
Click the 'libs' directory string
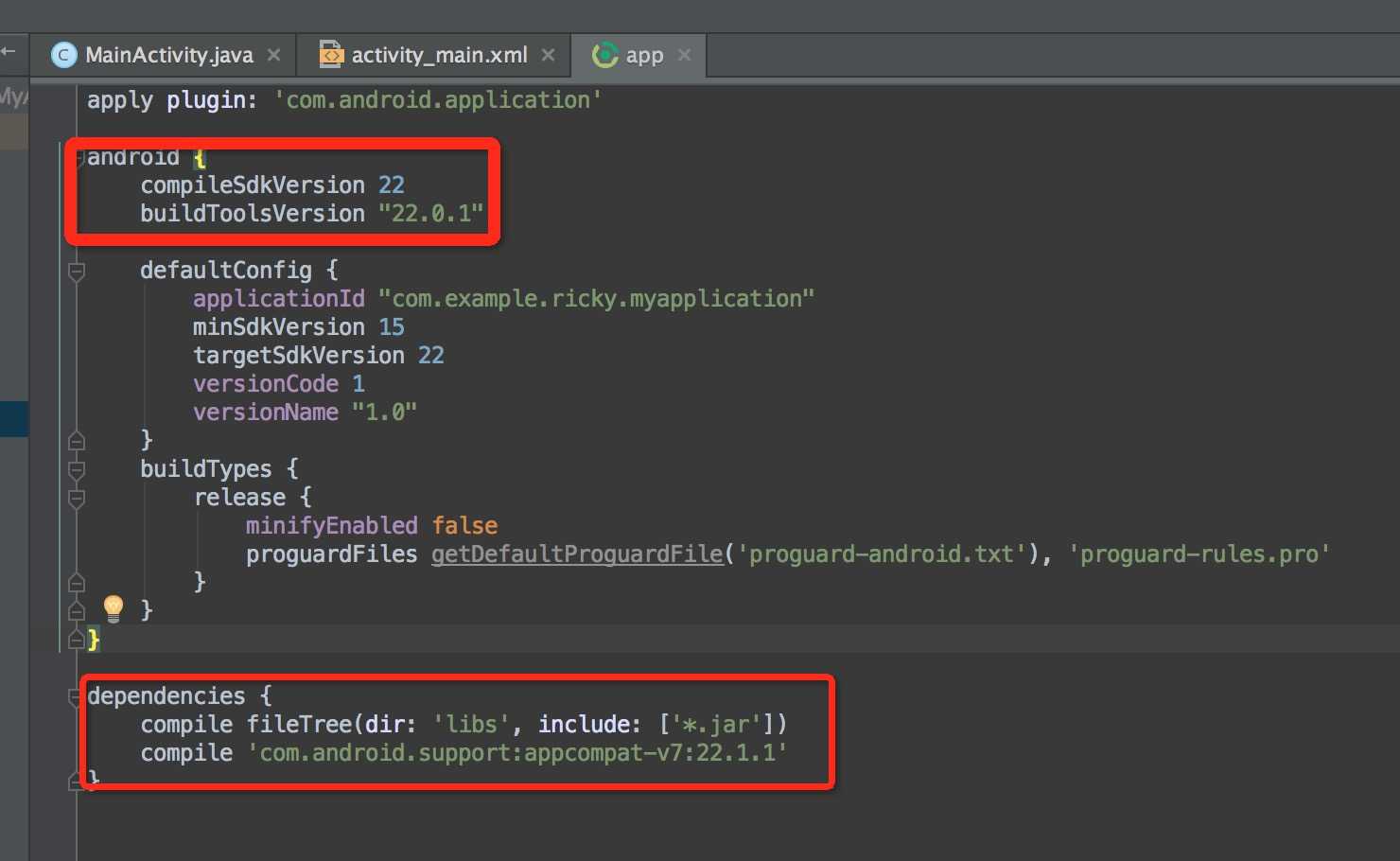(471, 724)
